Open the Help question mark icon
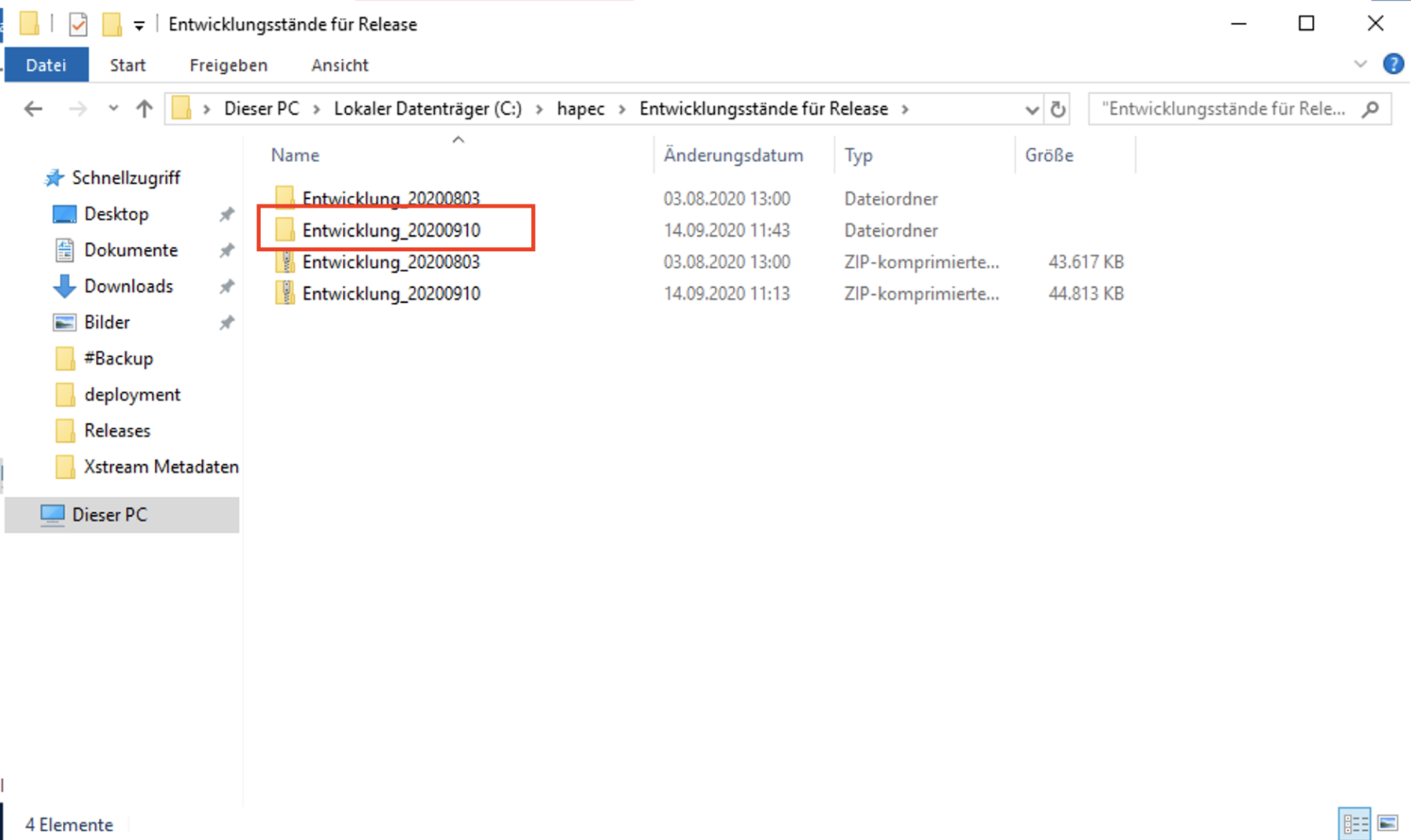1411x840 pixels. pos(1393,64)
